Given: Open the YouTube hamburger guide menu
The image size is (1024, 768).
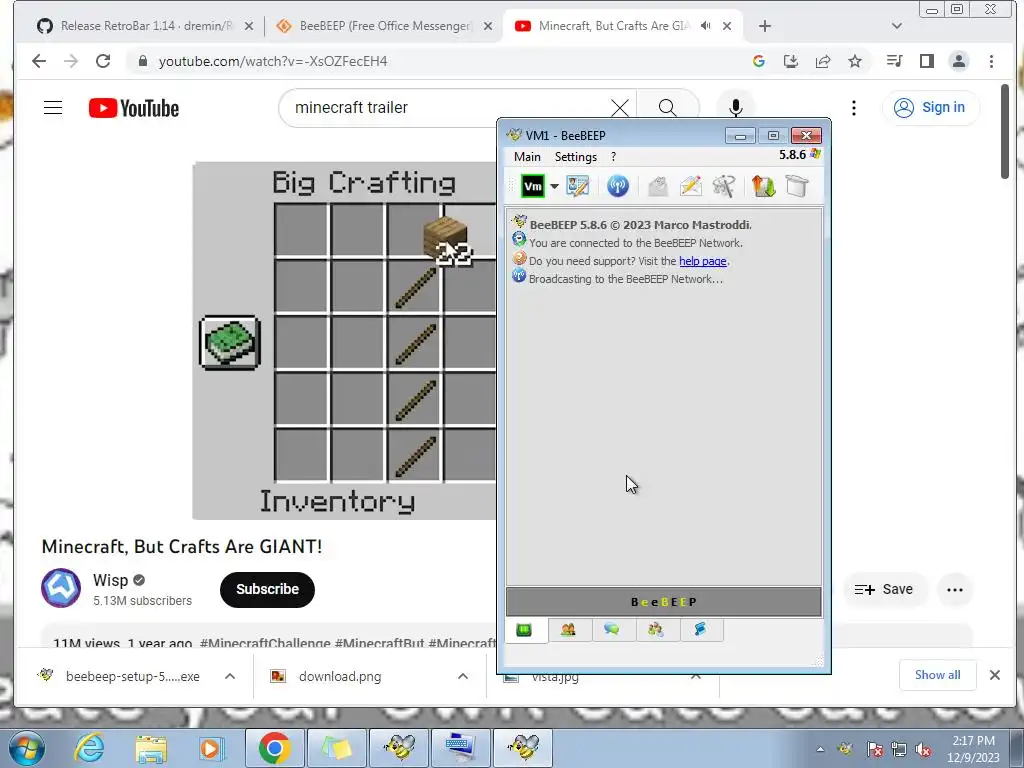Looking at the screenshot, I should (x=53, y=108).
